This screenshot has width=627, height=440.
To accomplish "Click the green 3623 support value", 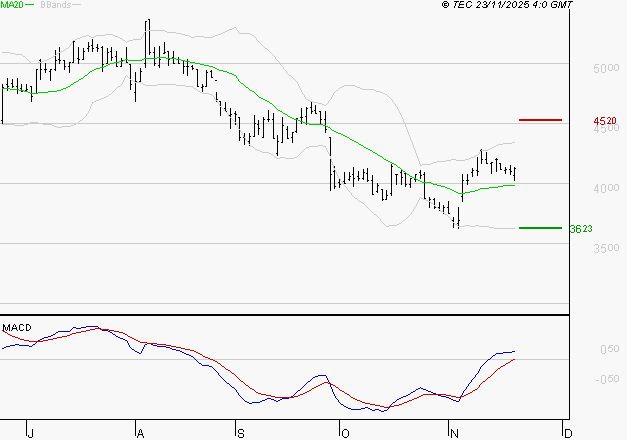I will [581, 229].
